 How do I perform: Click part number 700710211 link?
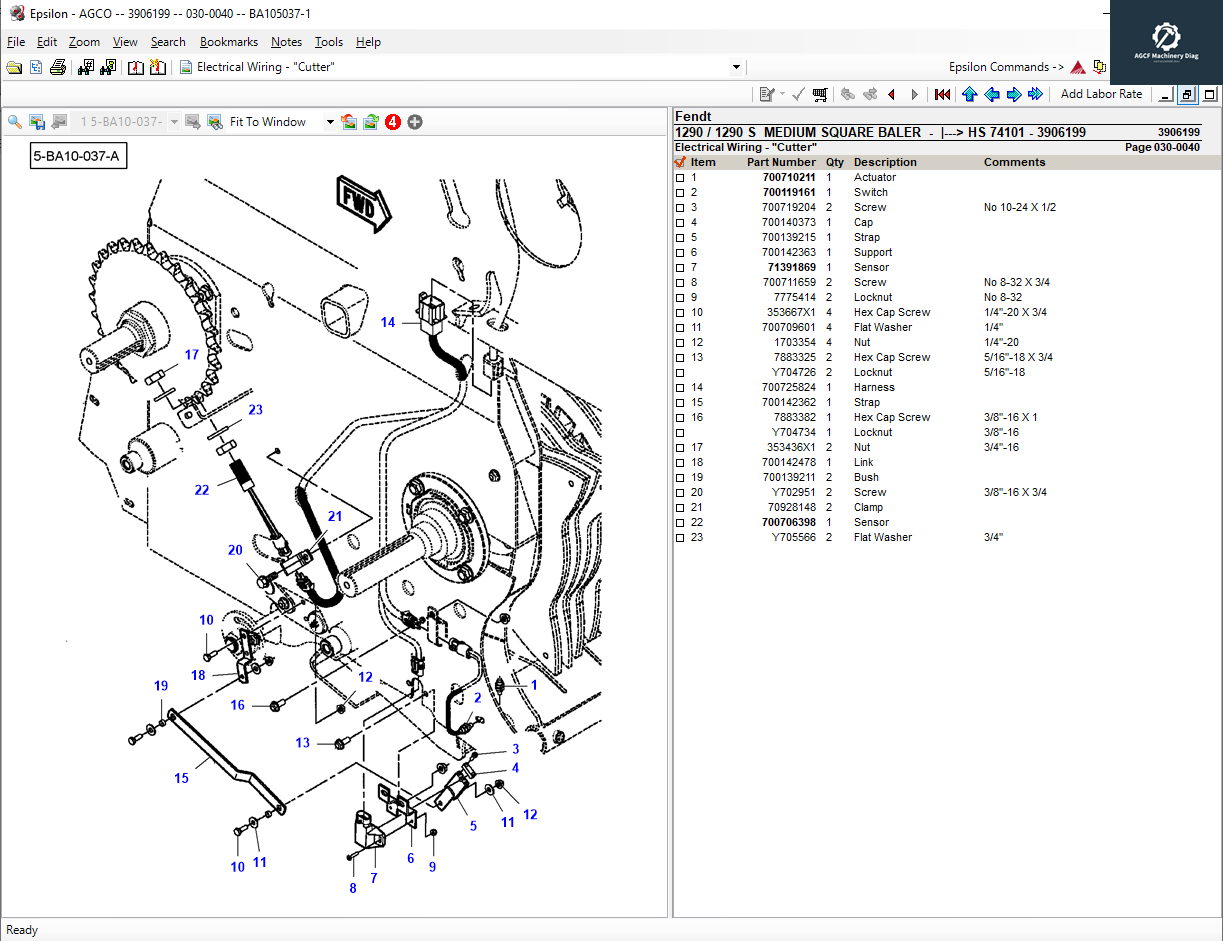click(788, 178)
